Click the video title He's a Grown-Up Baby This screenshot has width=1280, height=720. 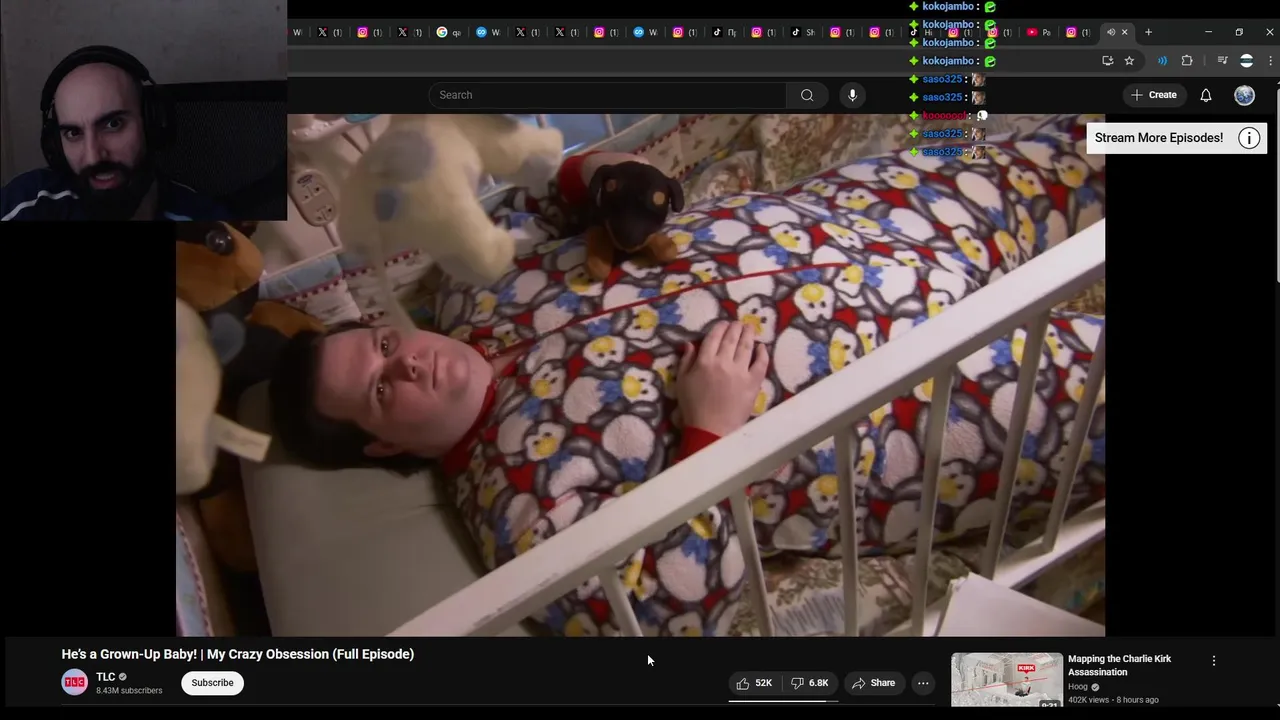pyautogui.click(x=238, y=654)
